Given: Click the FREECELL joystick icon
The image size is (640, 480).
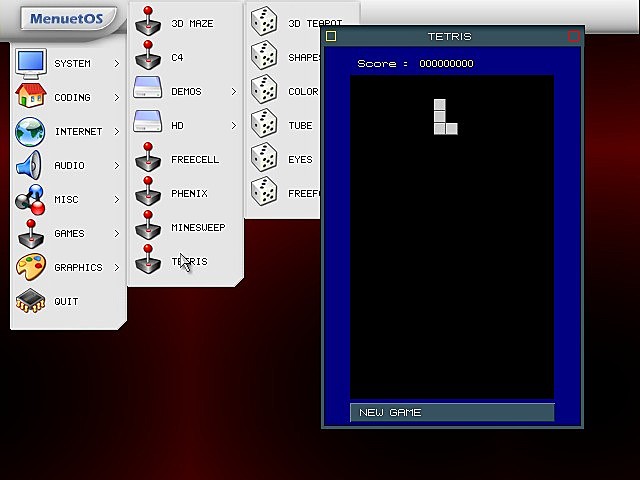Looking at the screenshot, I should tap(148, 157).
